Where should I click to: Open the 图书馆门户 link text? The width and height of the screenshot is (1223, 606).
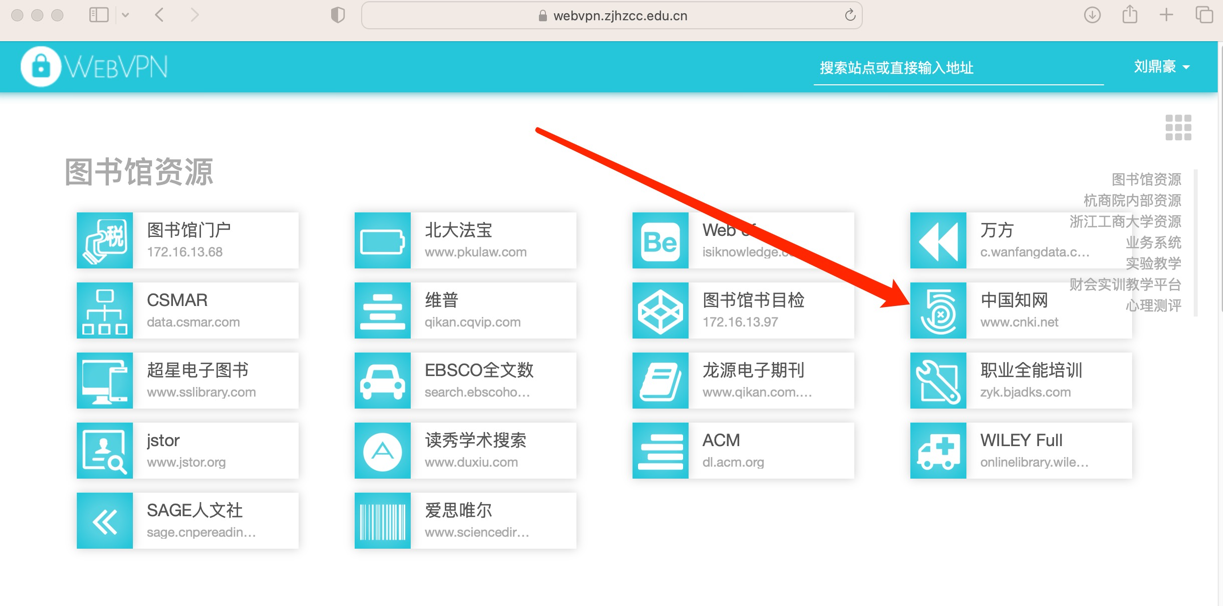click(x=189, y=230)
